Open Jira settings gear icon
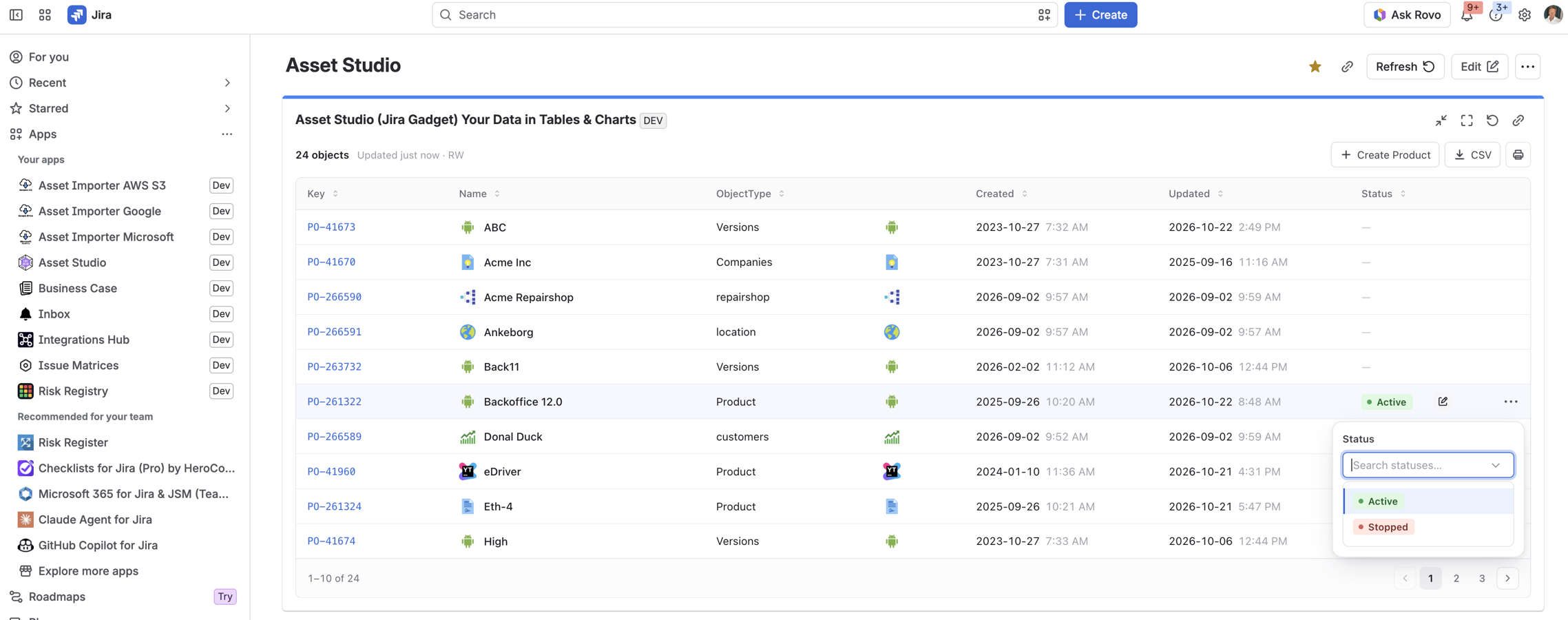The width and height of the screenshot is (1568, 620). pos(1524,14)
